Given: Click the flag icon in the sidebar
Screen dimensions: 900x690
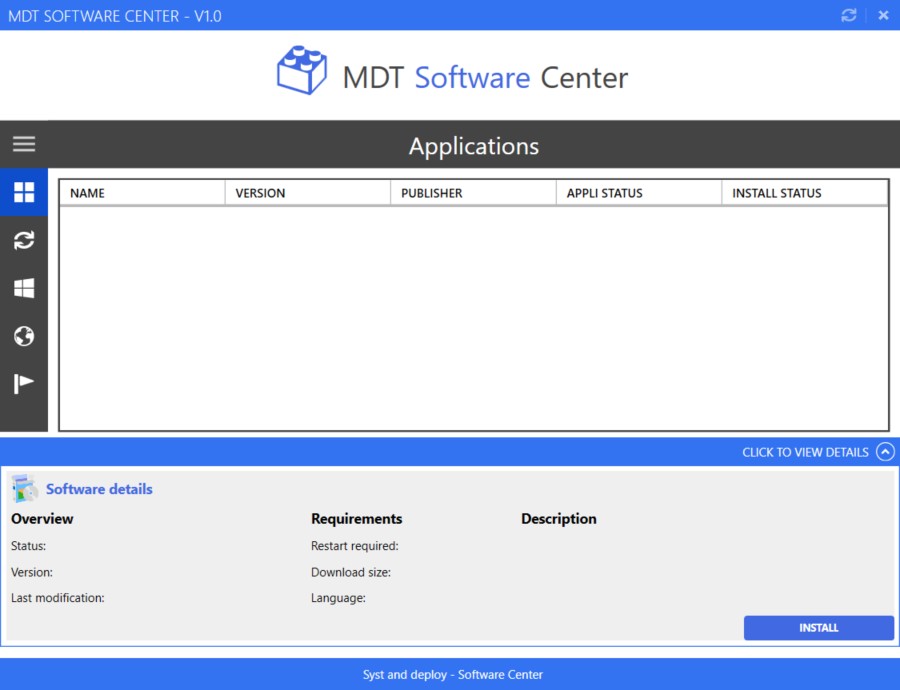Looking at the screenshot, I should [x=23, y=382].
